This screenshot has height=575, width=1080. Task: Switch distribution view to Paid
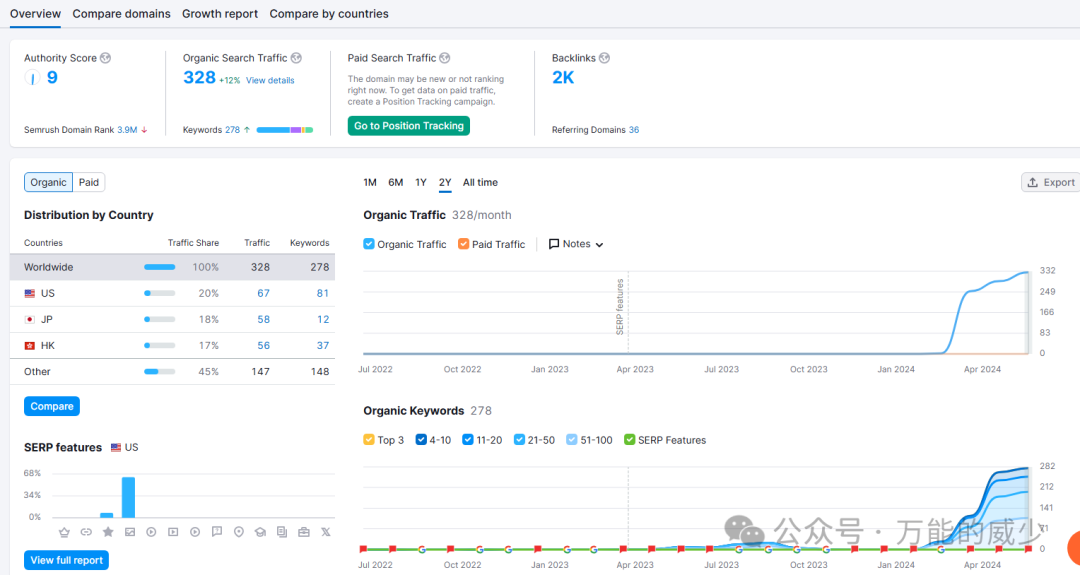point(89,182)
